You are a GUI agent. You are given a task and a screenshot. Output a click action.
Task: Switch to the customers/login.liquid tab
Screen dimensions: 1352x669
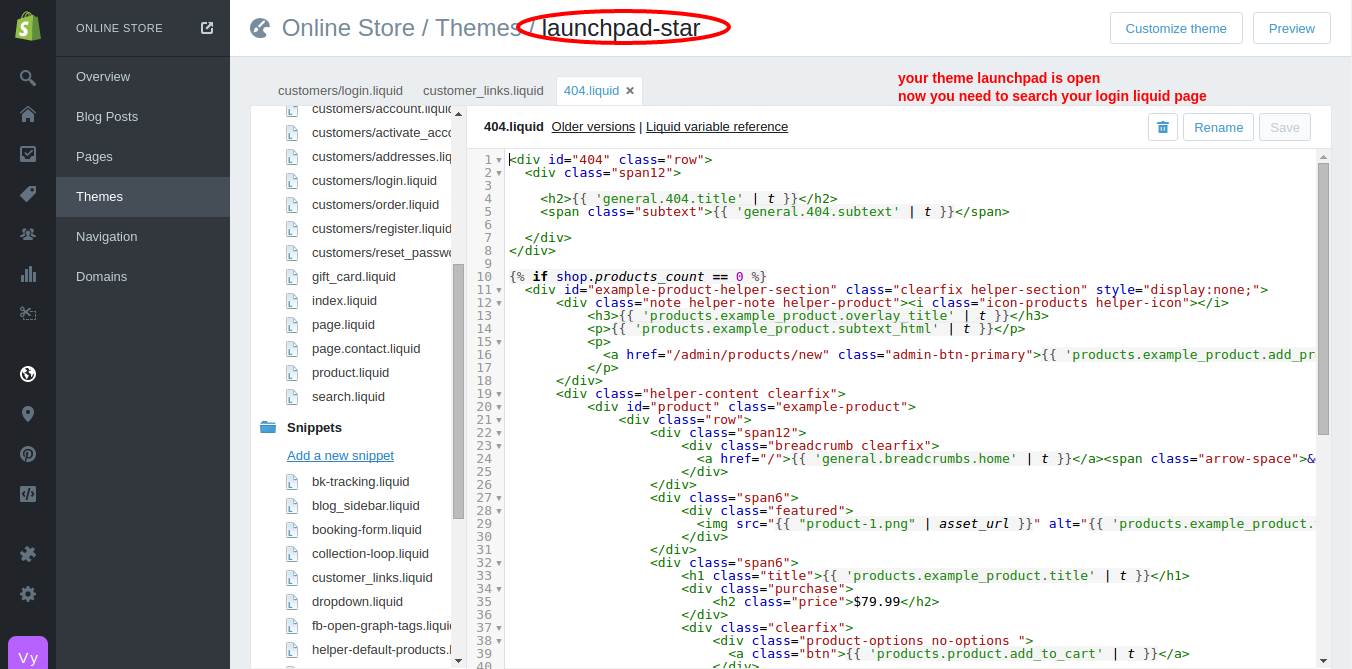(340, 90)
